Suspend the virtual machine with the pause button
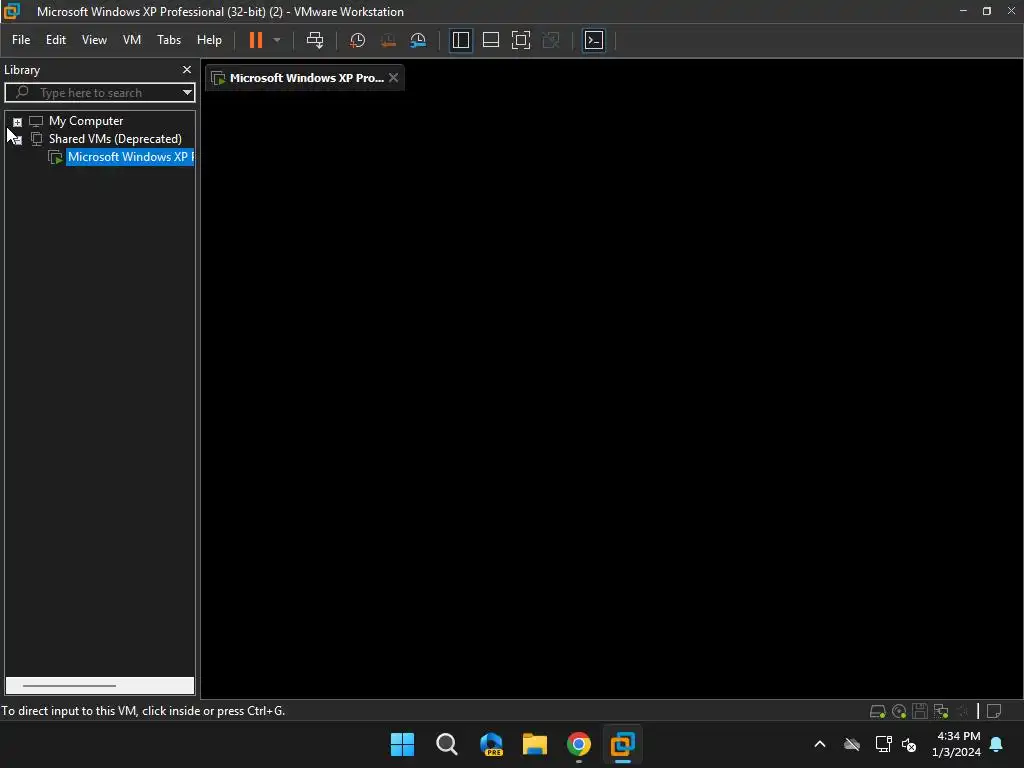 (x=255, y=40)
